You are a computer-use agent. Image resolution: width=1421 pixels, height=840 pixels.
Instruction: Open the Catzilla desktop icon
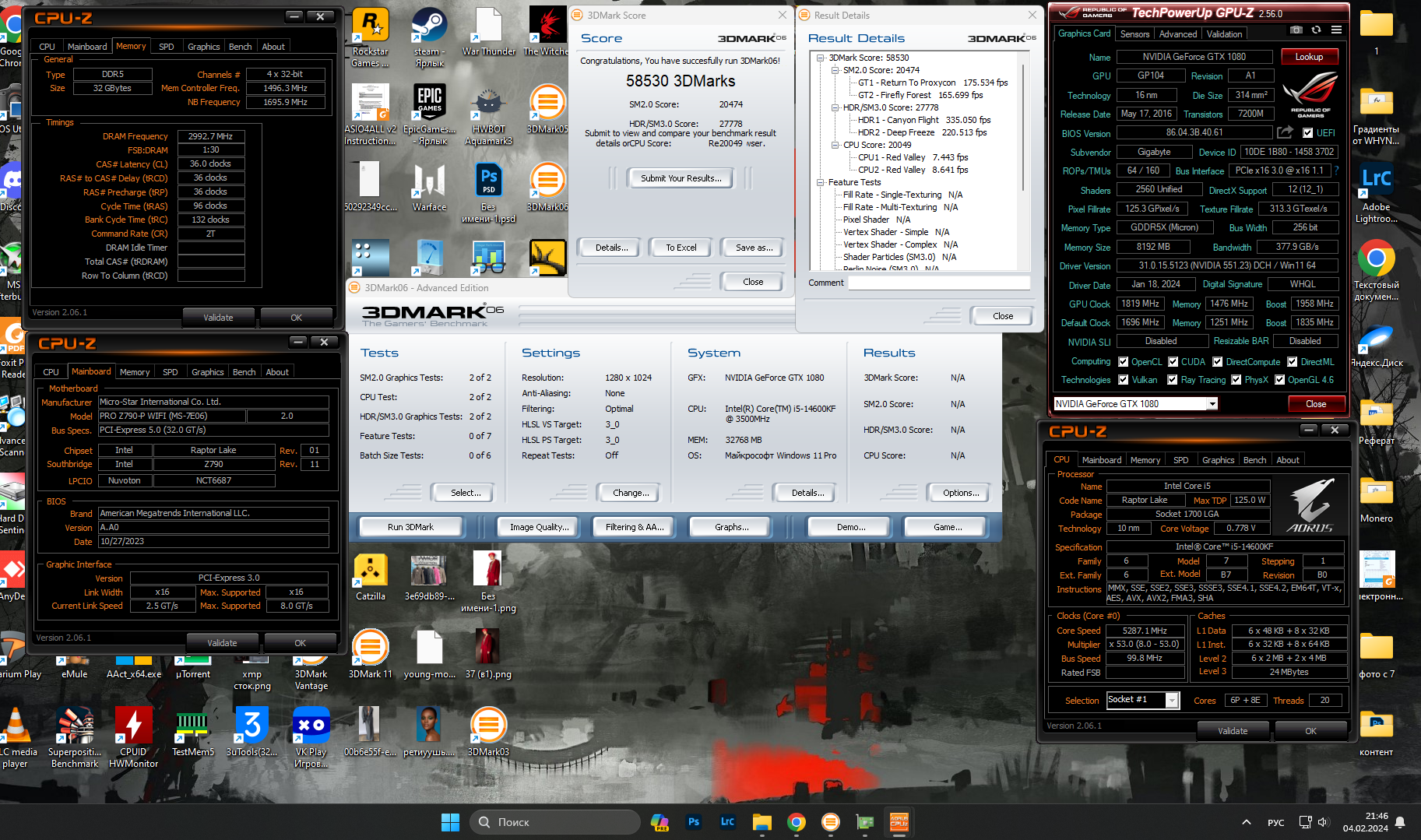pos(371,577)
